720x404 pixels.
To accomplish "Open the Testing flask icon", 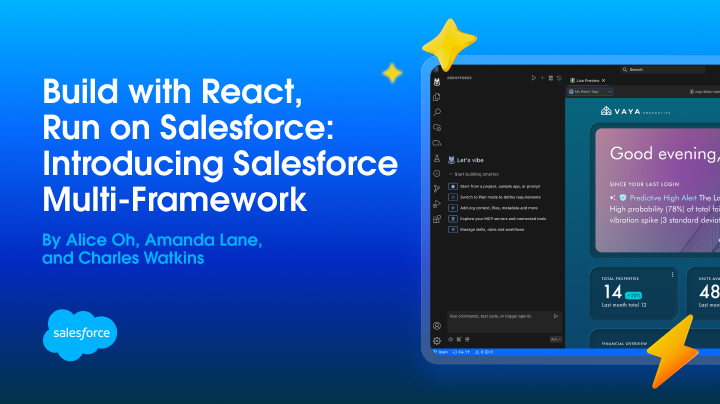I will click(x=437, y=158).
